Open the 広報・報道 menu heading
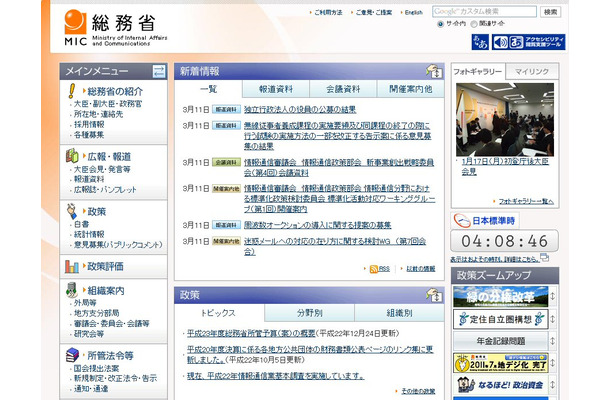Image resolution: width=610 pixels, height=400 pixels. pyautogui.click(x=109, y=156)
